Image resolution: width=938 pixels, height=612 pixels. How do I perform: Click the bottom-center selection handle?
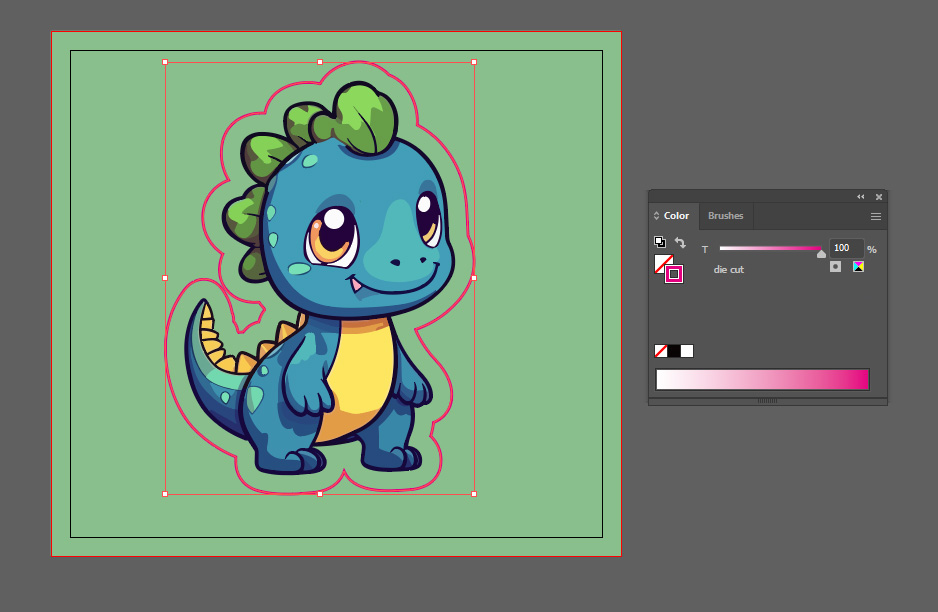tap(320, 494)
